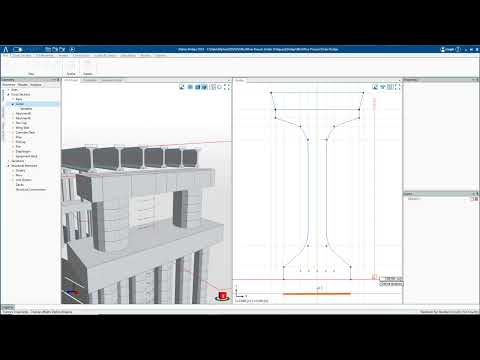The width and height of the screenshot is (480, 360).
Task: Close the Properties panel on the right
Action: (477, 80)
